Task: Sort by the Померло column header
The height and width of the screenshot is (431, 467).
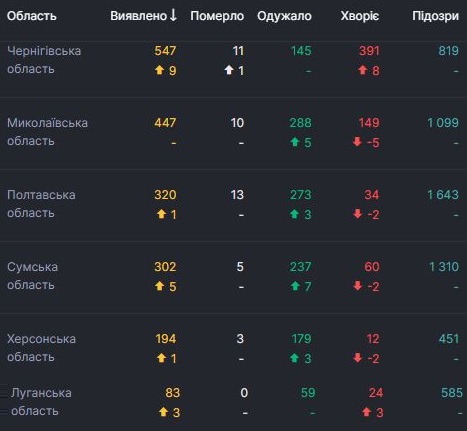Action: [217, 16]
